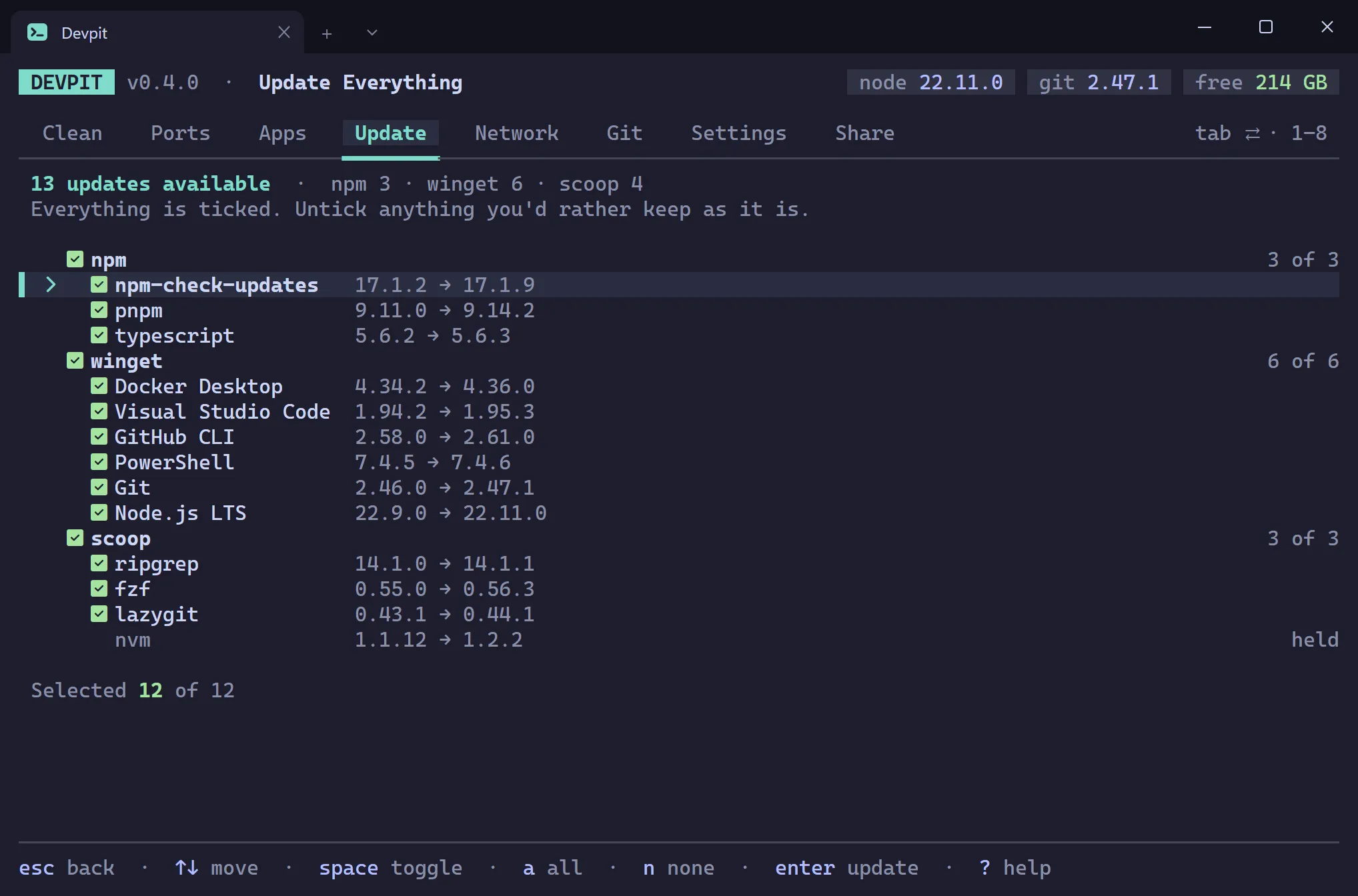The image size is (1358, 896).
Task: Untick the PowerShell checkbox
Action: (x=99, y=462)
